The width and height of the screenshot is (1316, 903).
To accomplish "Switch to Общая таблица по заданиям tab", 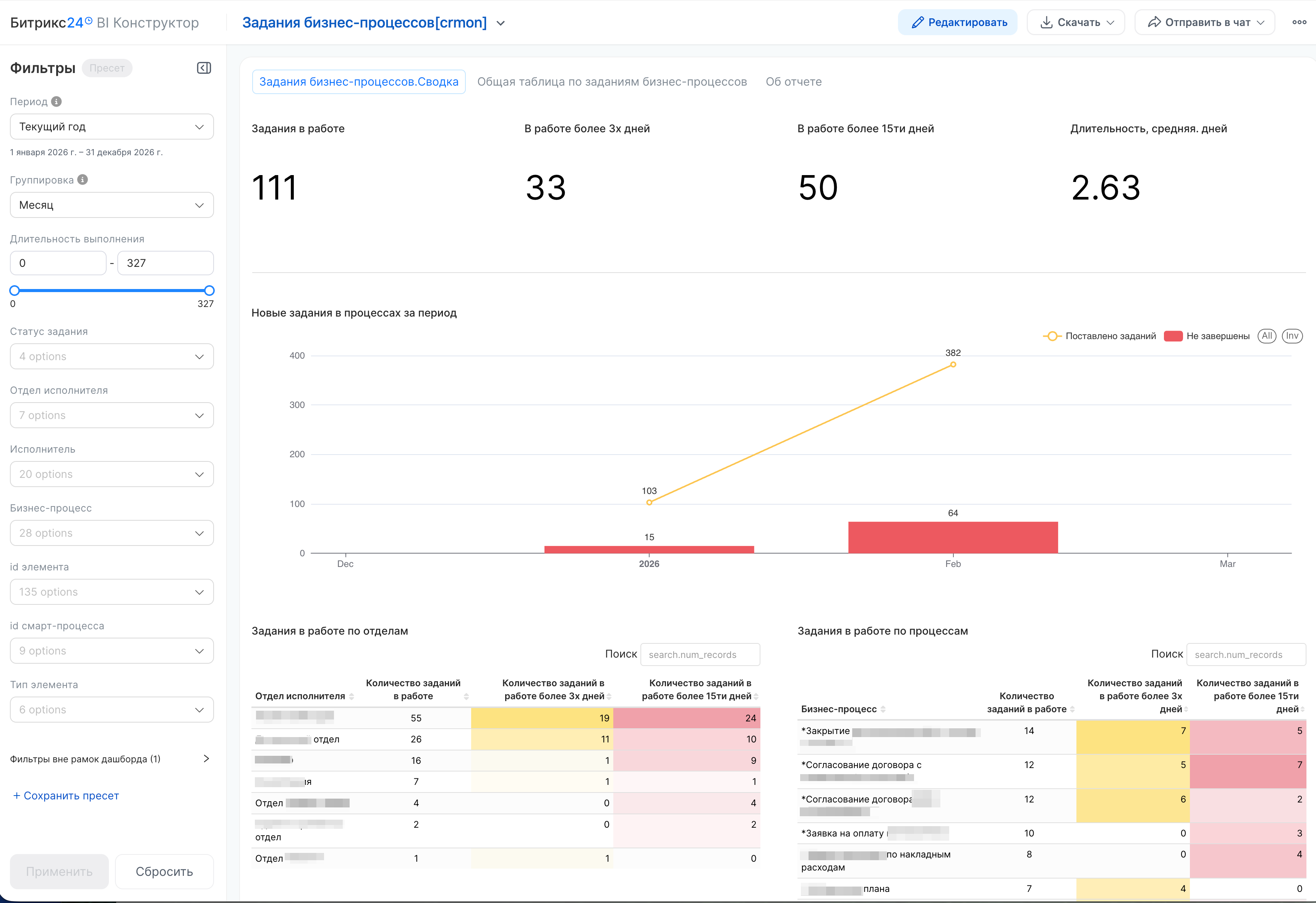I will pos(611,81).
